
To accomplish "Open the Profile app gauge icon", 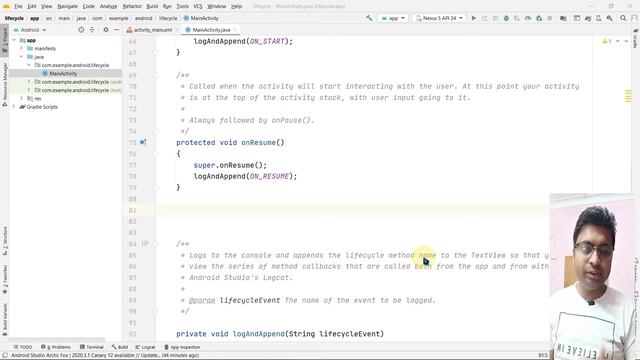I will click(x=528, y=18).
